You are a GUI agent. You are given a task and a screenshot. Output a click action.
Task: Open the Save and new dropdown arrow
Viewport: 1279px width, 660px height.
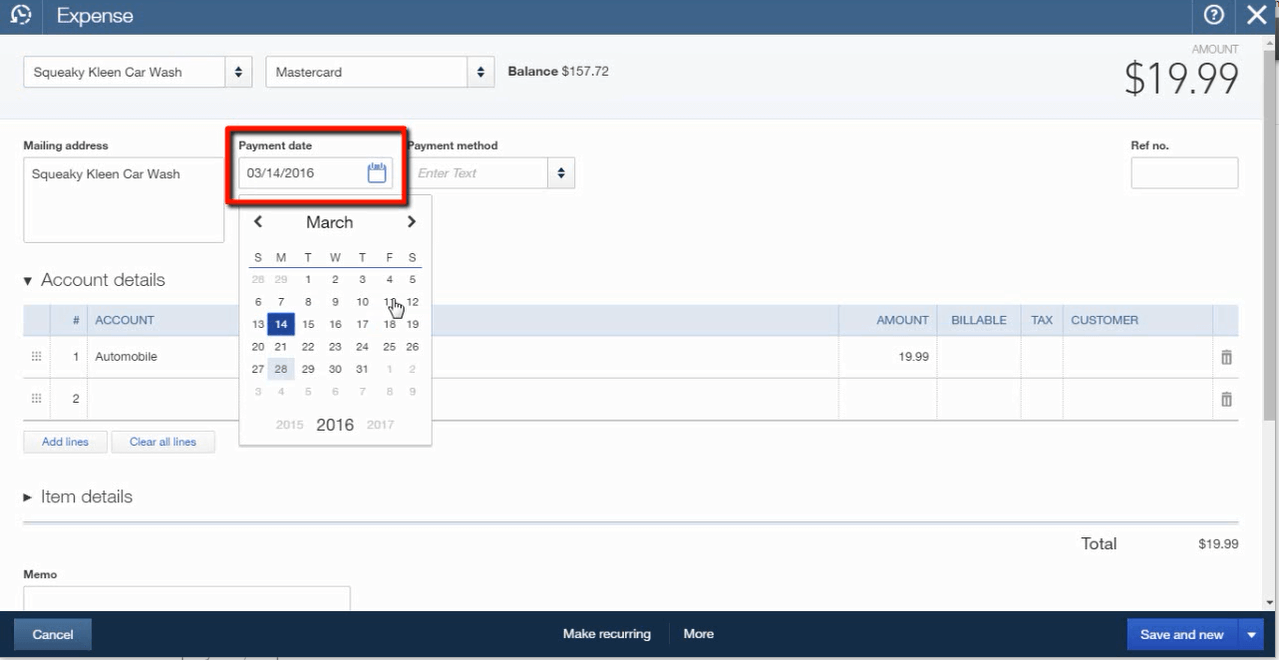(x=1251, y=634)
